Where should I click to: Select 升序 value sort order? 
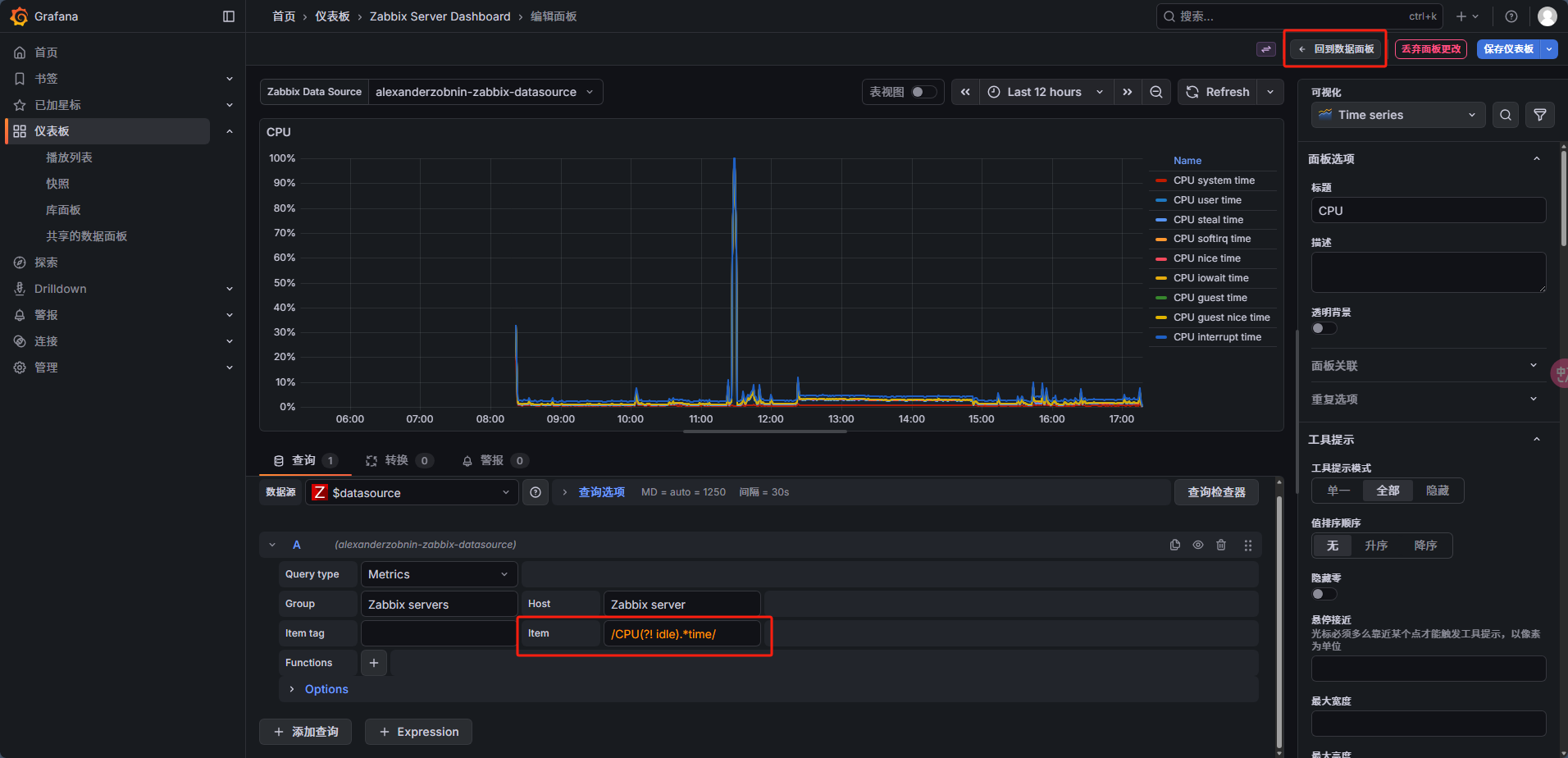pyautogui.click(x=1375, y=546)
